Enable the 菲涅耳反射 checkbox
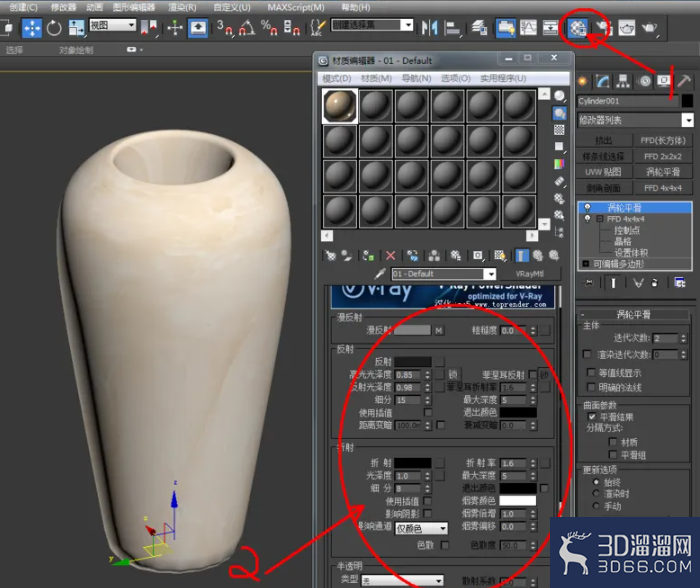 [532, 374]
